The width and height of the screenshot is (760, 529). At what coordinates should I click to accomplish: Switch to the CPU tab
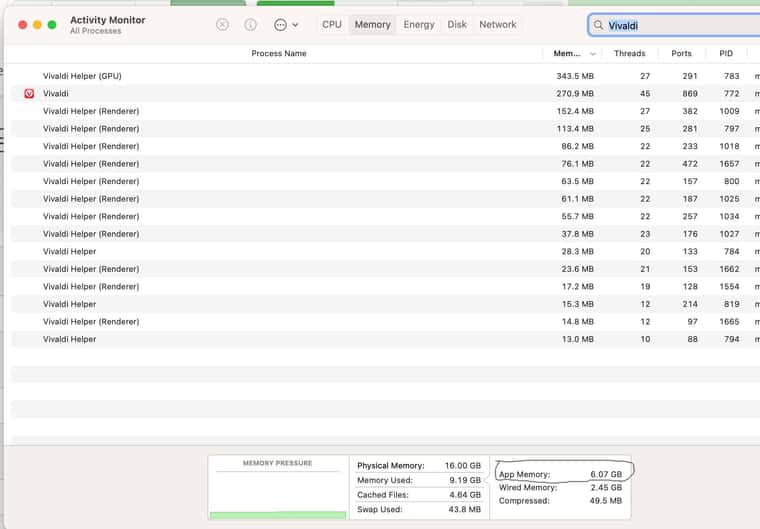tap(332, 24)
